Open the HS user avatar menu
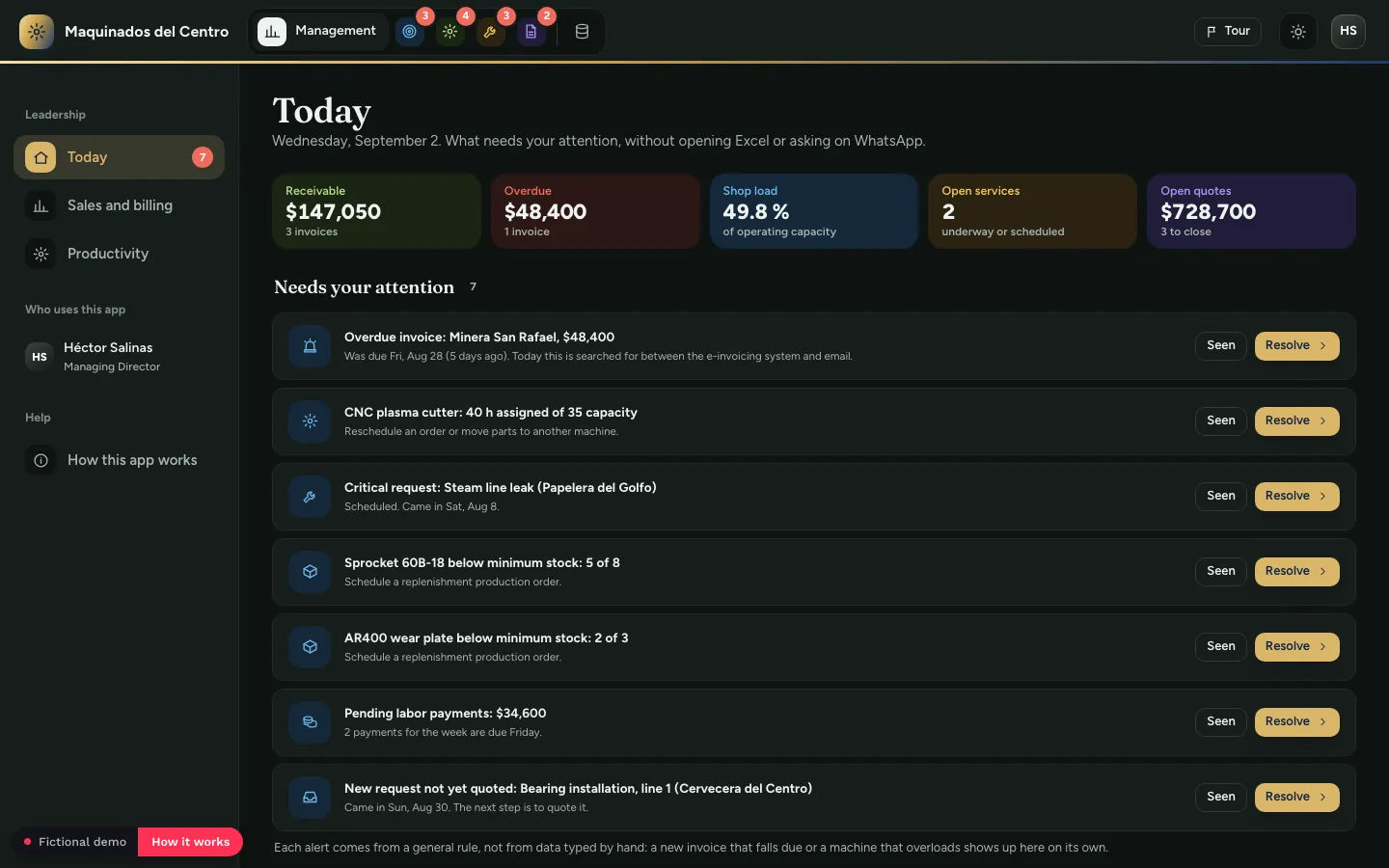Screen dimensions: 1389x868 coord(1348,32)
